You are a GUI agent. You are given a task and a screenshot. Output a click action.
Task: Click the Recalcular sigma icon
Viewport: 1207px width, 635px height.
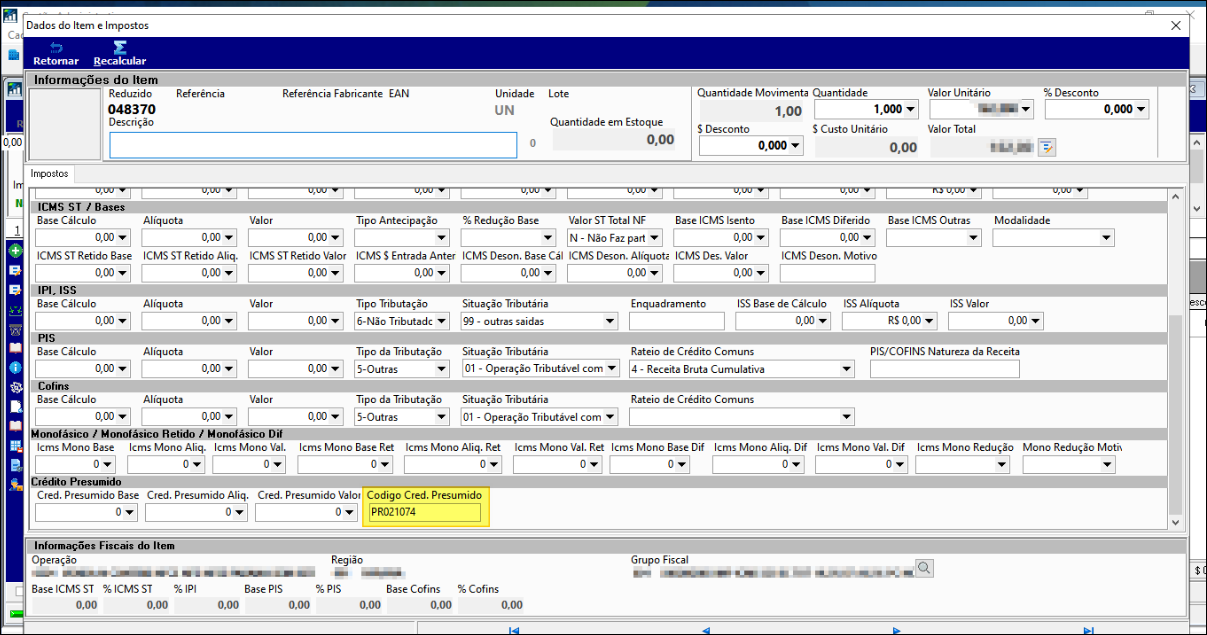(120, 48)
